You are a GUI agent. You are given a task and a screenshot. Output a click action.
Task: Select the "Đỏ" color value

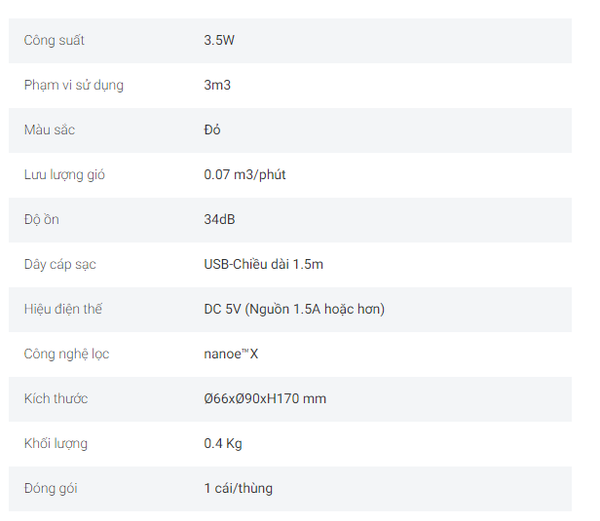click(212, 130)
